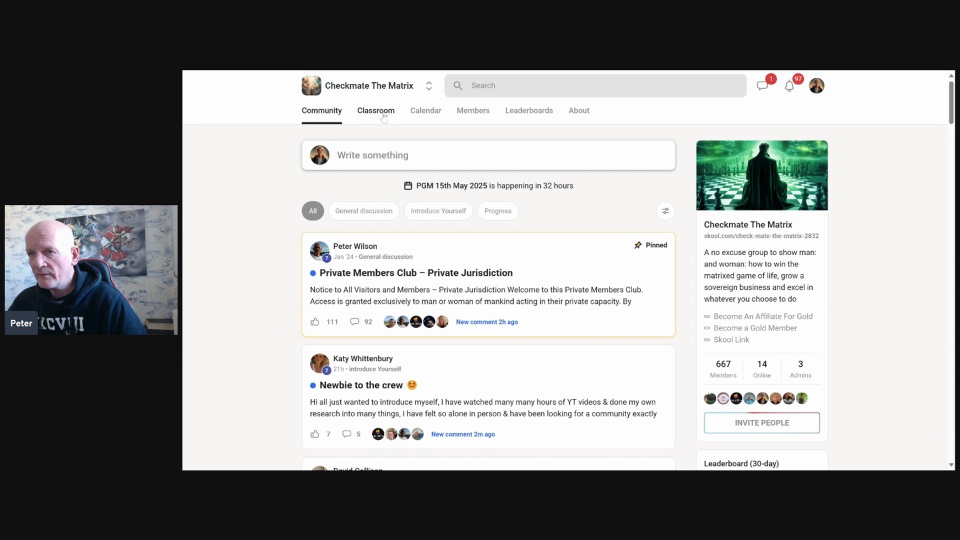Focus the Search field
This screenshot has width=960, height=540.
click(x=595, y=86)
